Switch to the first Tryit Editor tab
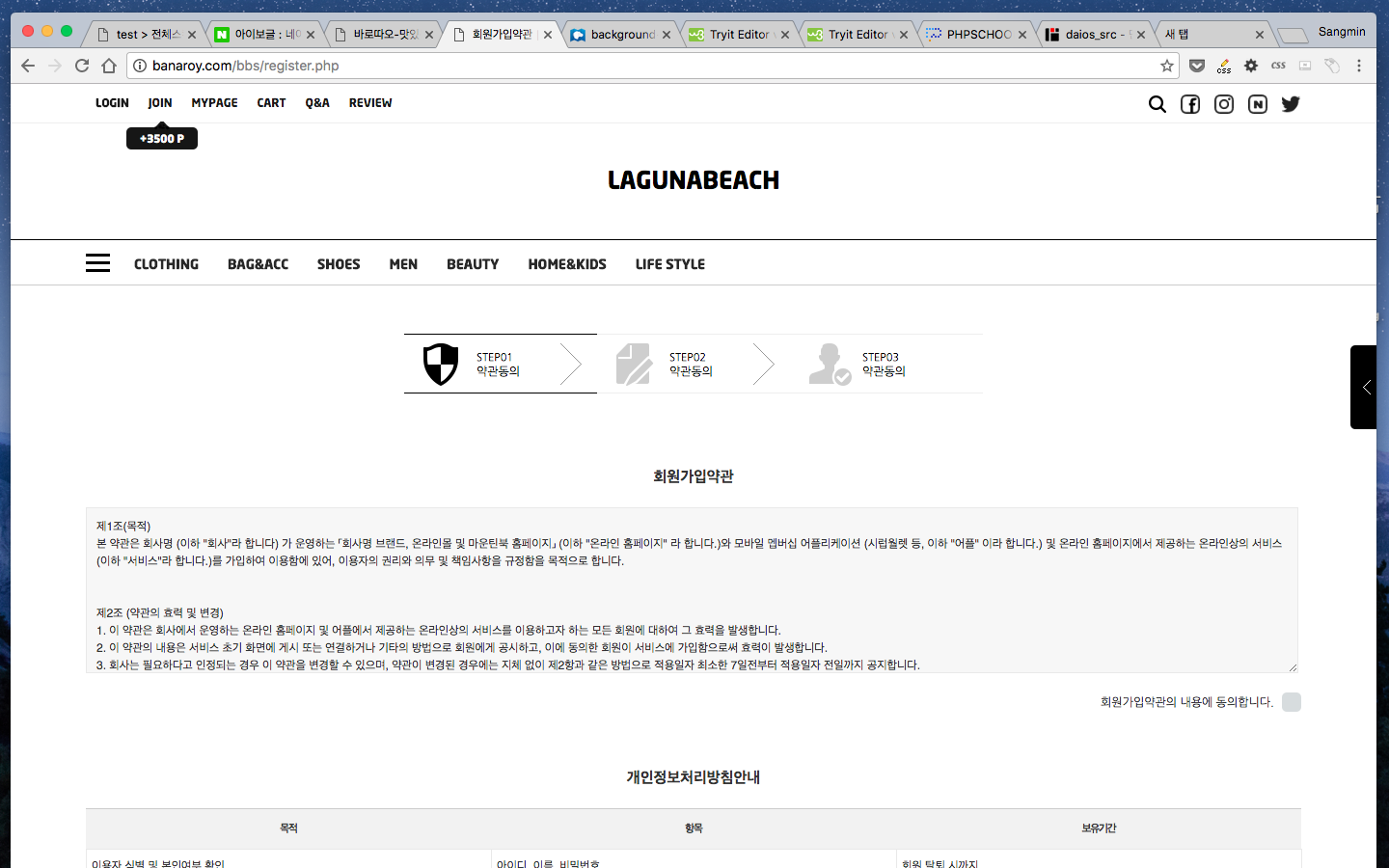This screenshot has width=1389, height=868. [738, 35]
